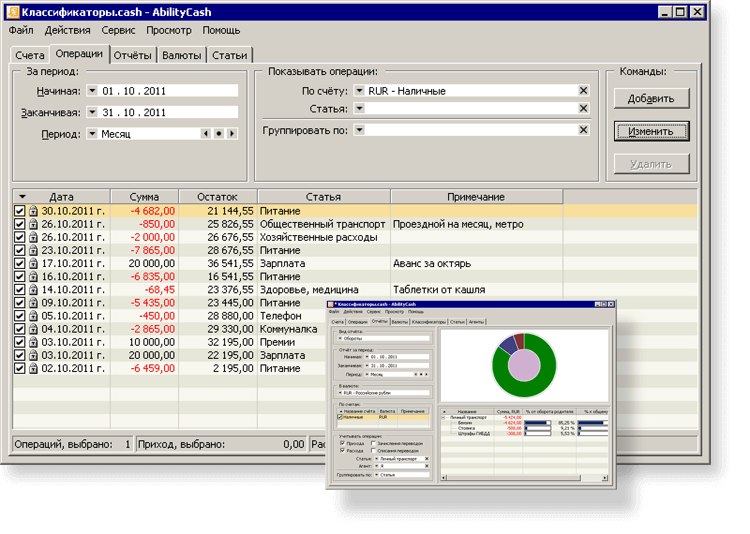Open the Статья filter dropdown arrow
This screenshot has width=750, height=534.
359,108
